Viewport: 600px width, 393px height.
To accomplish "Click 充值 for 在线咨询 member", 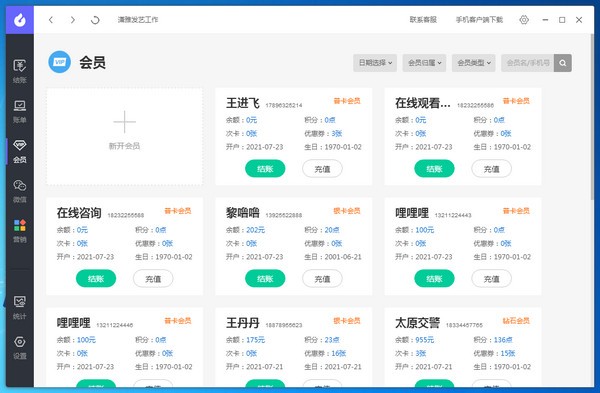I will tap(153, 279).
